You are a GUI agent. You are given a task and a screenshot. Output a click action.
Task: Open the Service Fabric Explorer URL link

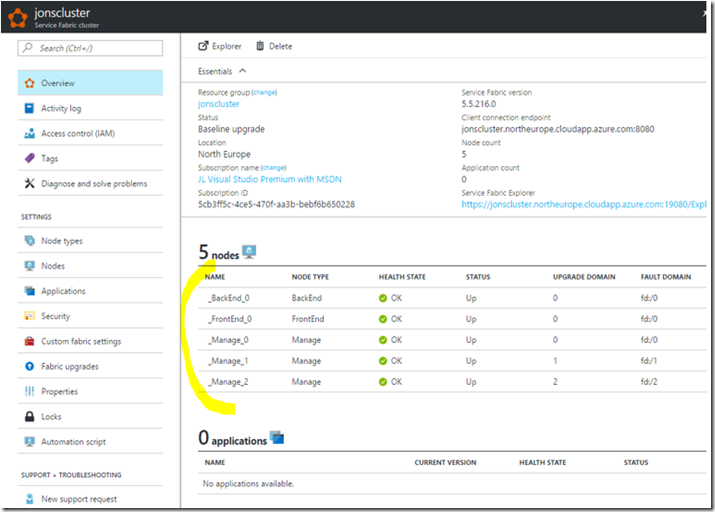point(584,204)
